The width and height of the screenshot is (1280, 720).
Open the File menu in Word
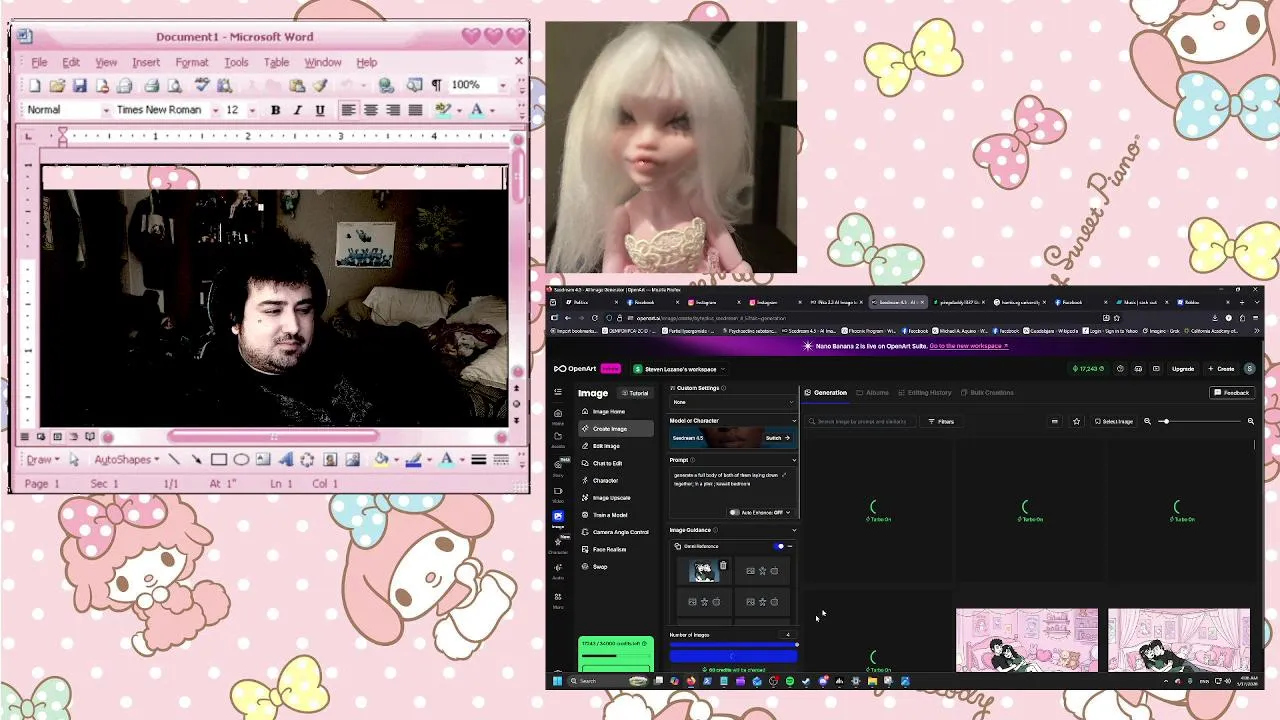click(x=39, y=62)
